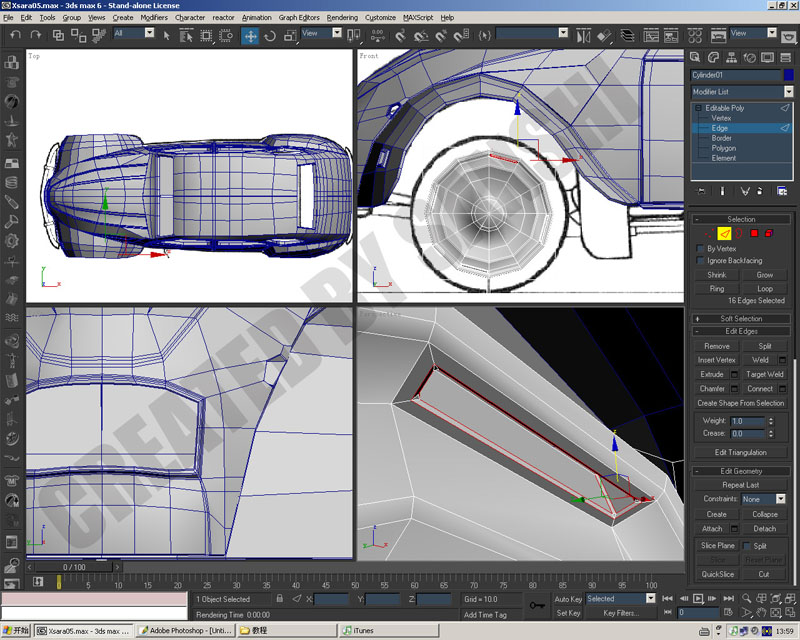The image size is (800, 640).
Task: Select the Move tool in toolbar
Action: pyautogui.click(x=250, y=36)
